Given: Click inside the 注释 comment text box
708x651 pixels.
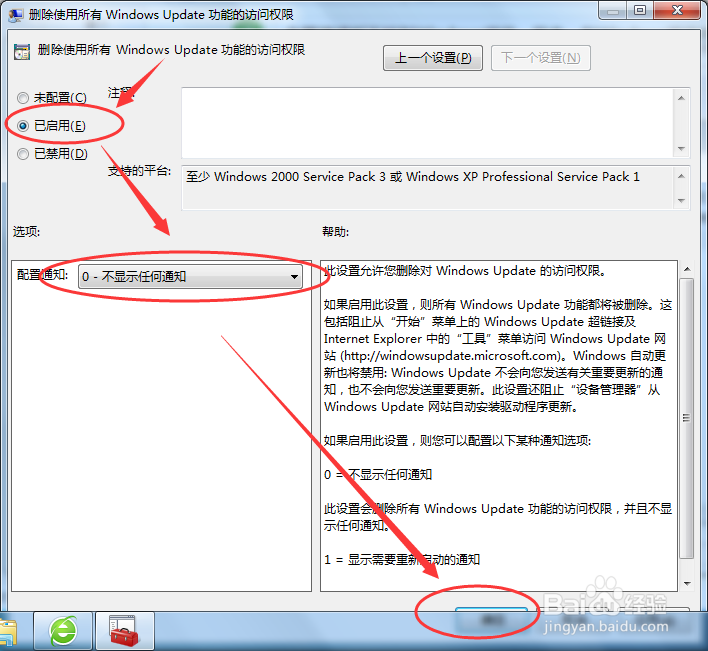Looking at the screenshot, I should point(427,123).
